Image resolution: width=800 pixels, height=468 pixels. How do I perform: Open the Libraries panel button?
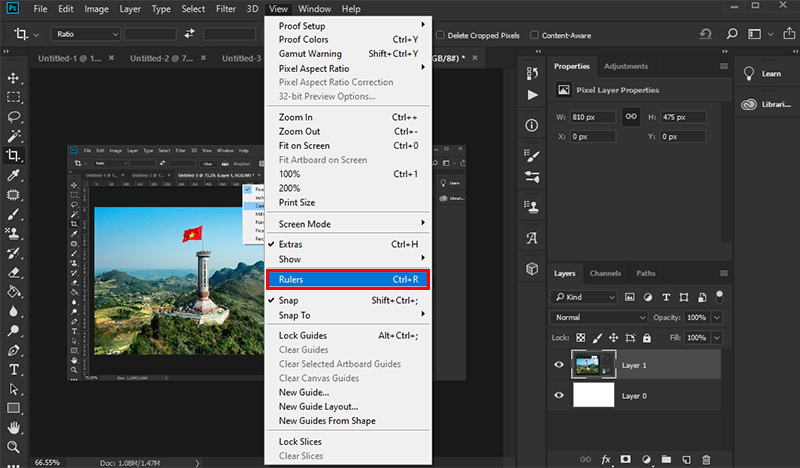pyautogui.click(x=766, y=104)
